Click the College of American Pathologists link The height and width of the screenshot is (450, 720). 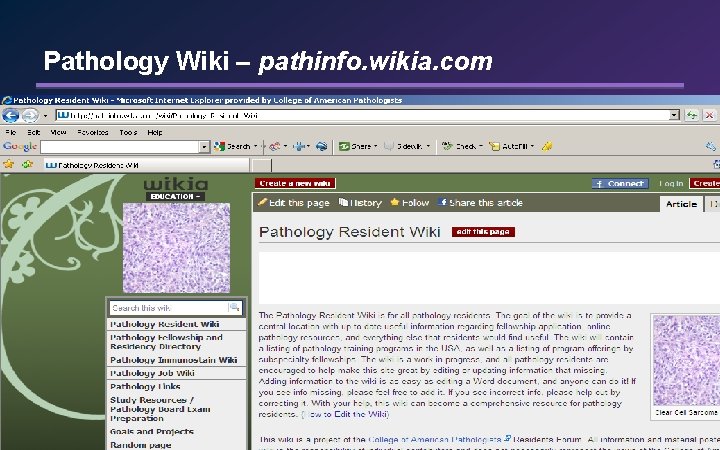click(435, 439)
